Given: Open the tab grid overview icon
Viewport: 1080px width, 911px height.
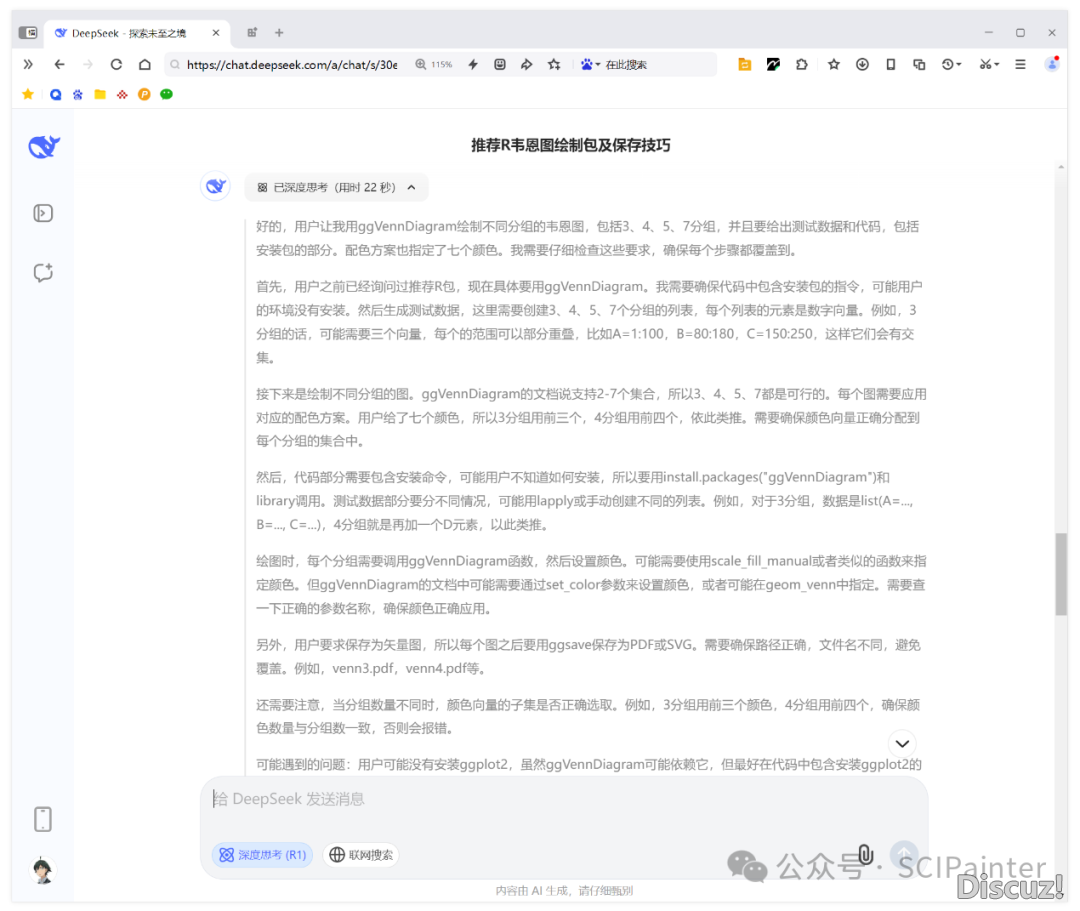Looking at the screenshot, I should [x=252, y=32].
